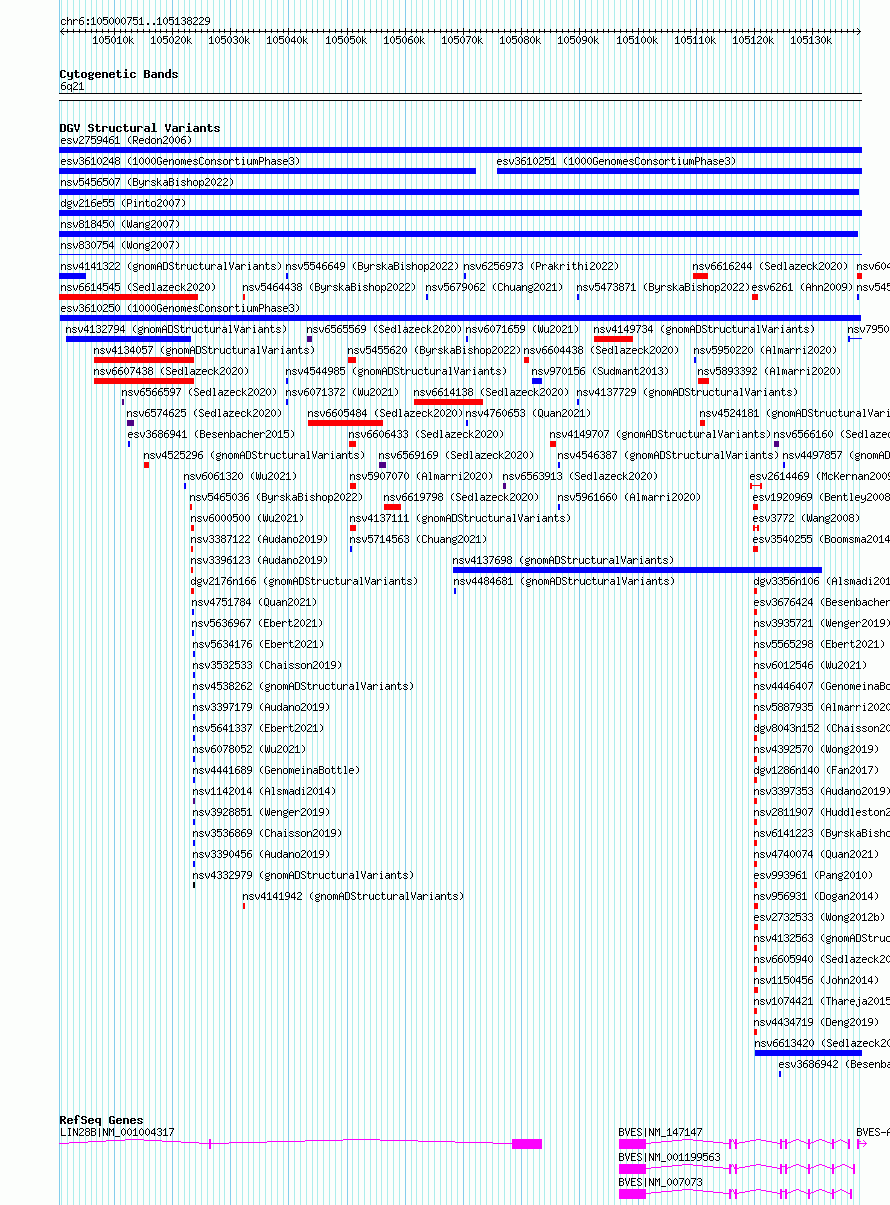Click the 105010k ruler position
Viewport: 890px width, 1205px height.
pyautogui.click(x=113, y=41)
